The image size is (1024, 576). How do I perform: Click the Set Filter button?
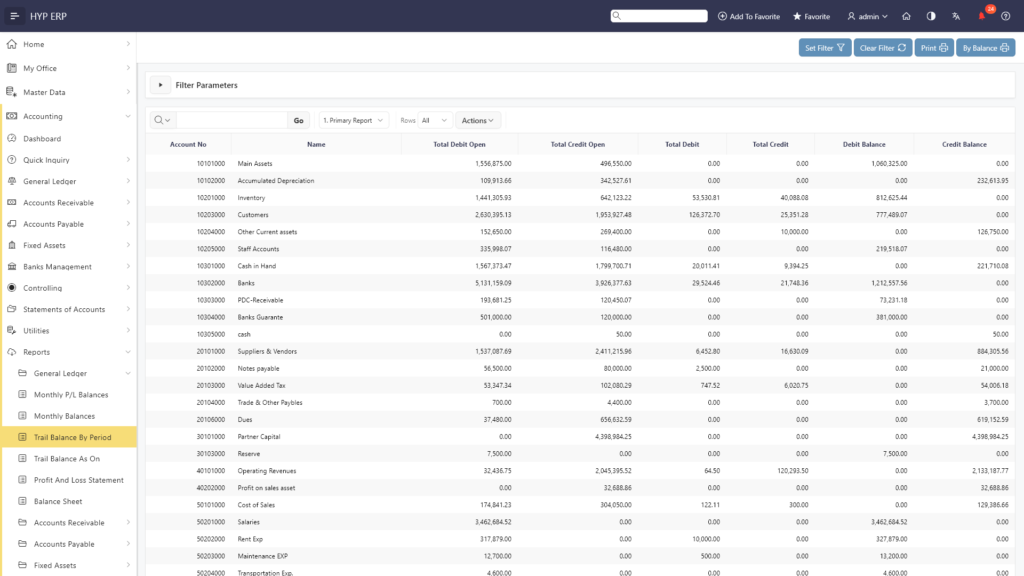[x=825, y=48]
